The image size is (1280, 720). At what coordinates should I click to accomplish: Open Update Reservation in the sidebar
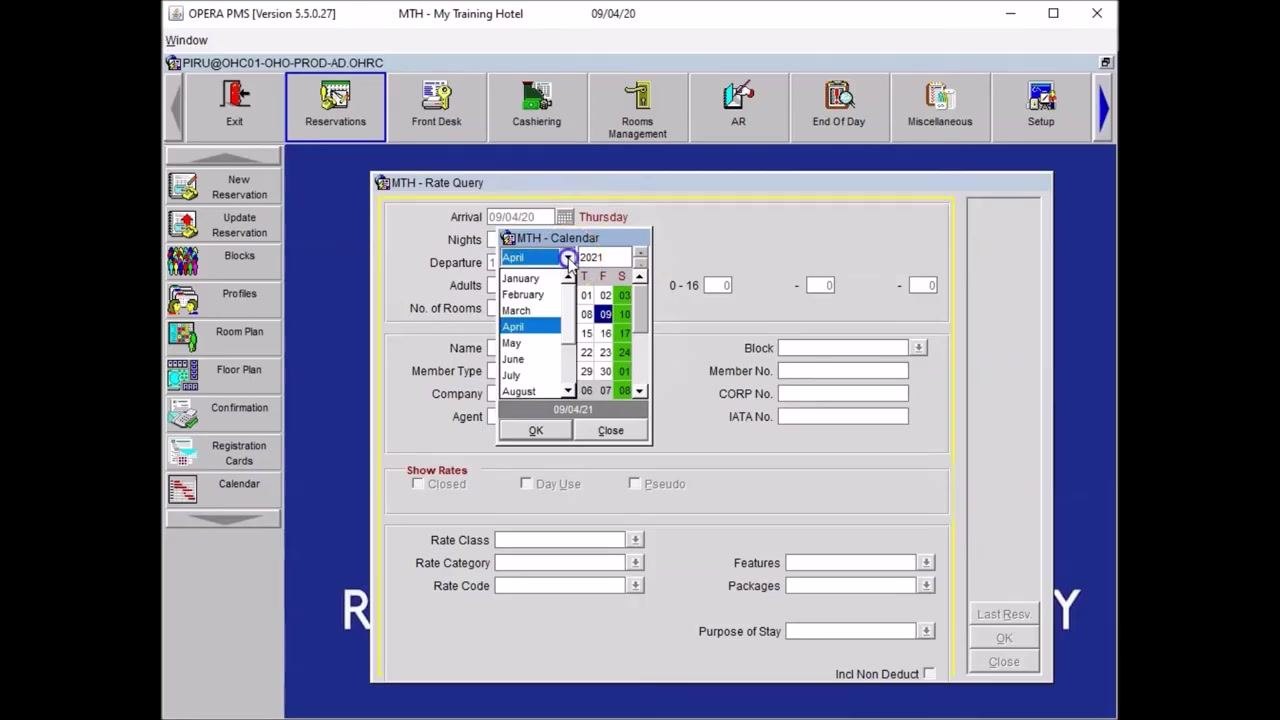(x=223, y=225)
